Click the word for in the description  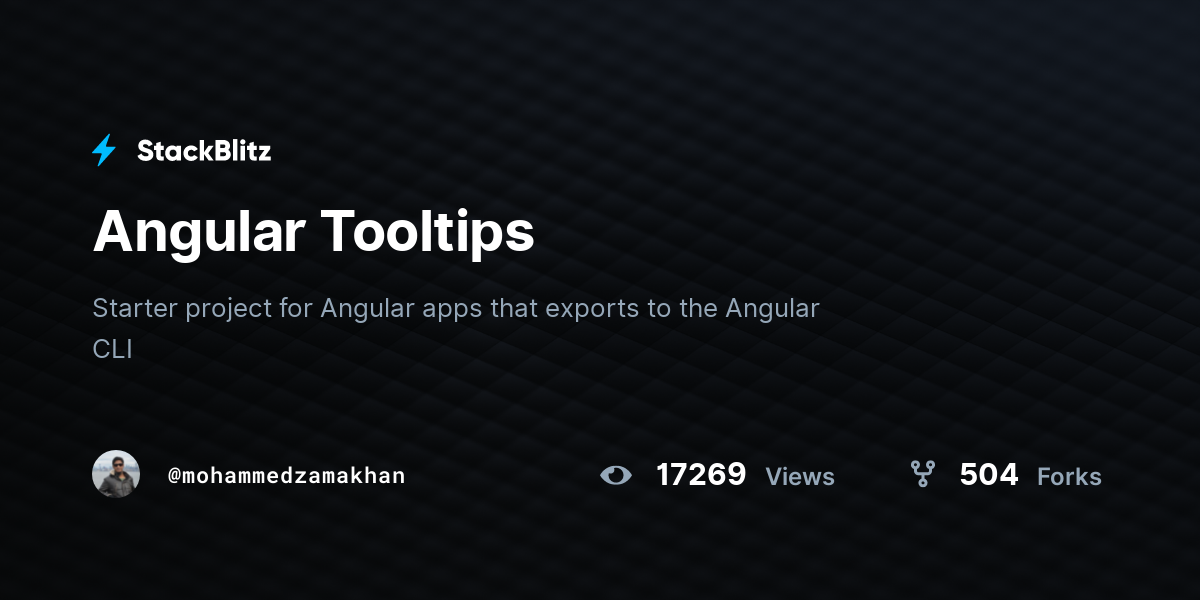(x=296, y=308)
